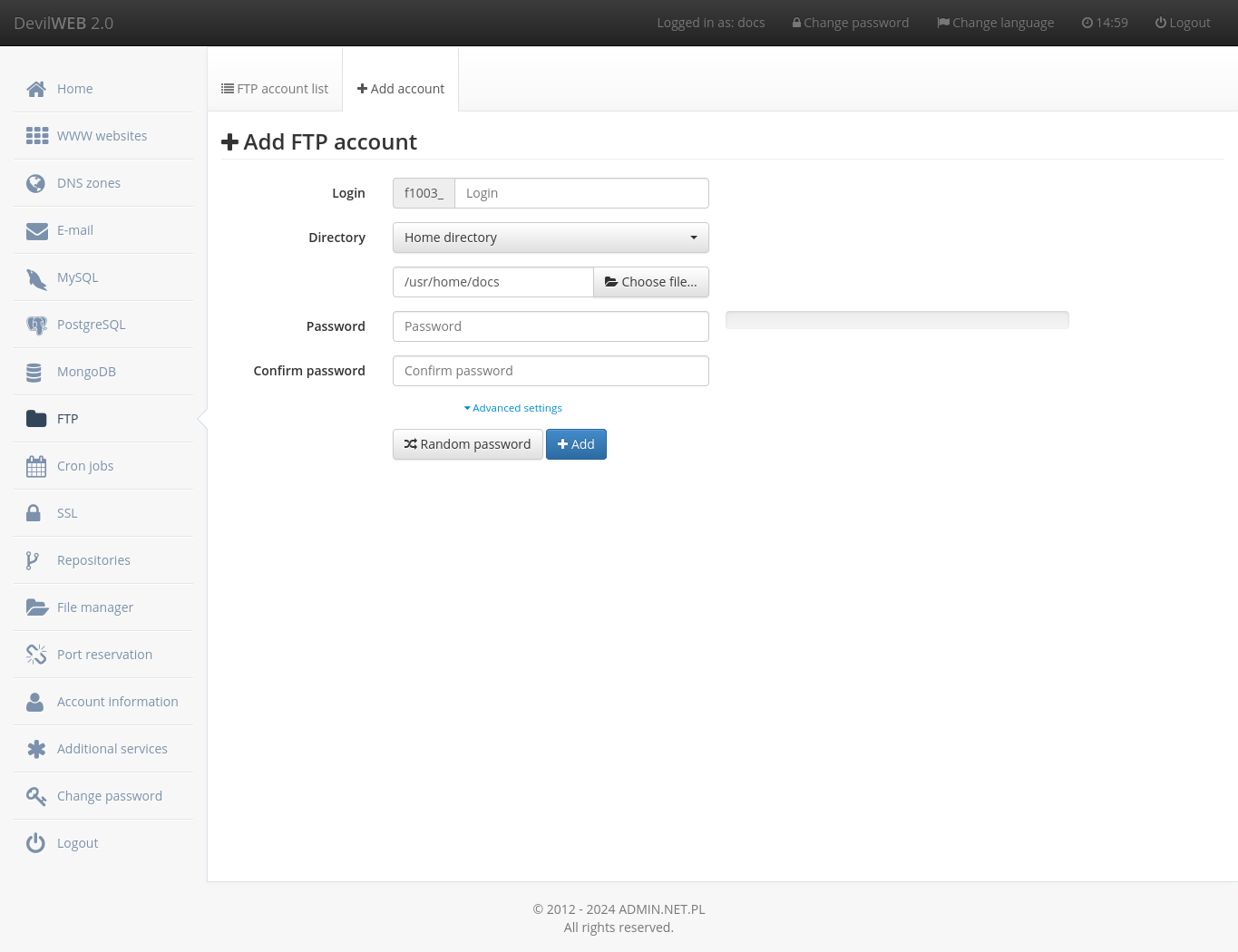
Task: Select the Add account tab
Action: pyautogui.click(x=400, y=88)
